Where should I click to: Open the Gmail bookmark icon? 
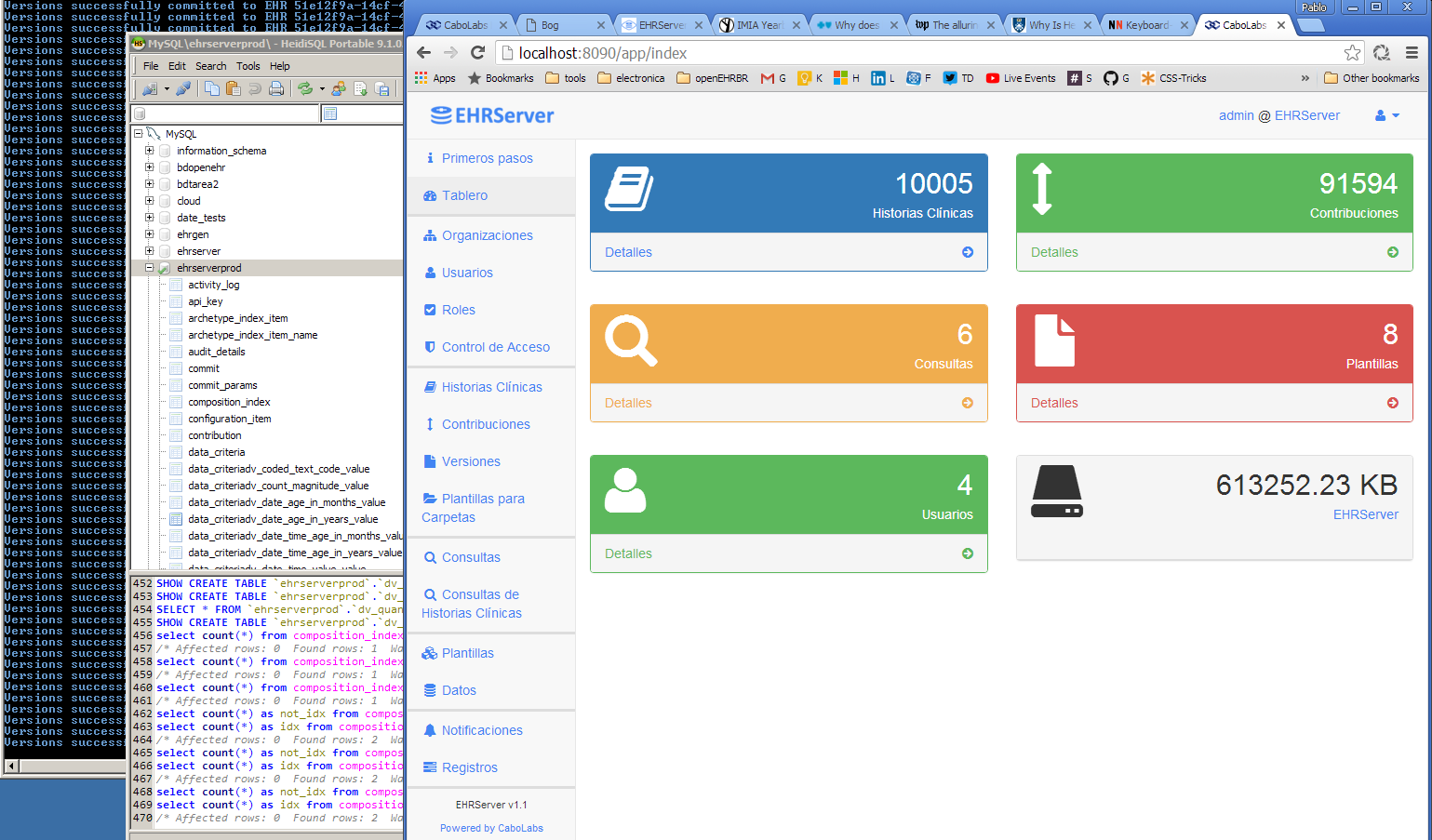click(x=773, y=78)
